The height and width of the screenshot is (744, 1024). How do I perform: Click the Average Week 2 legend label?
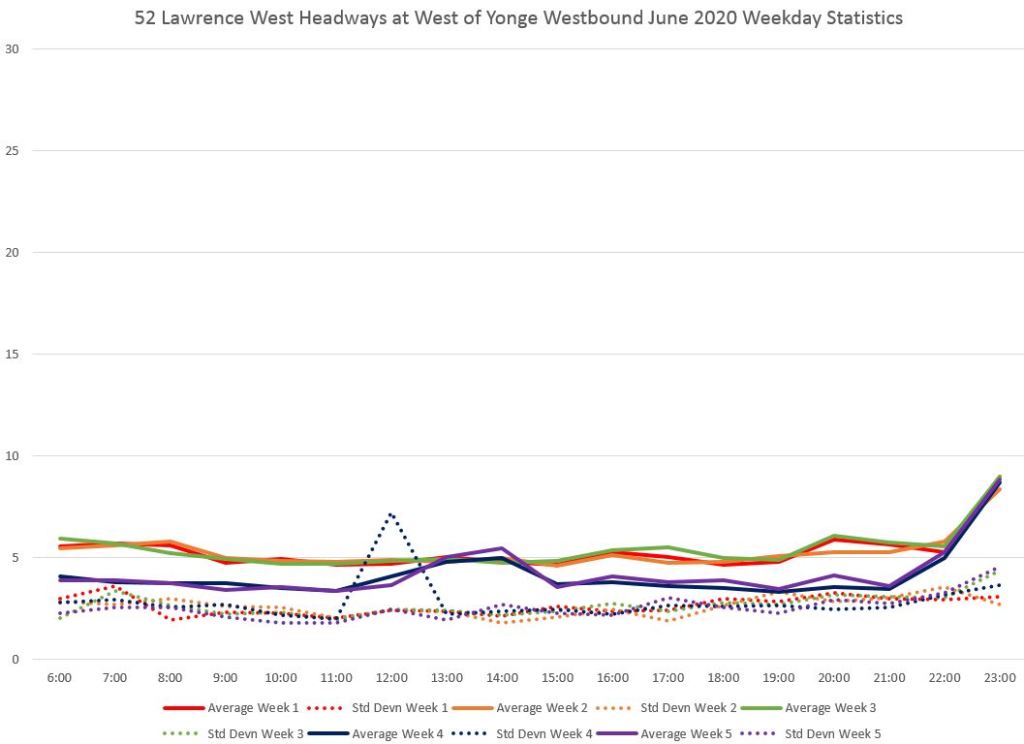pyautogui.click(x=542, y=708)
